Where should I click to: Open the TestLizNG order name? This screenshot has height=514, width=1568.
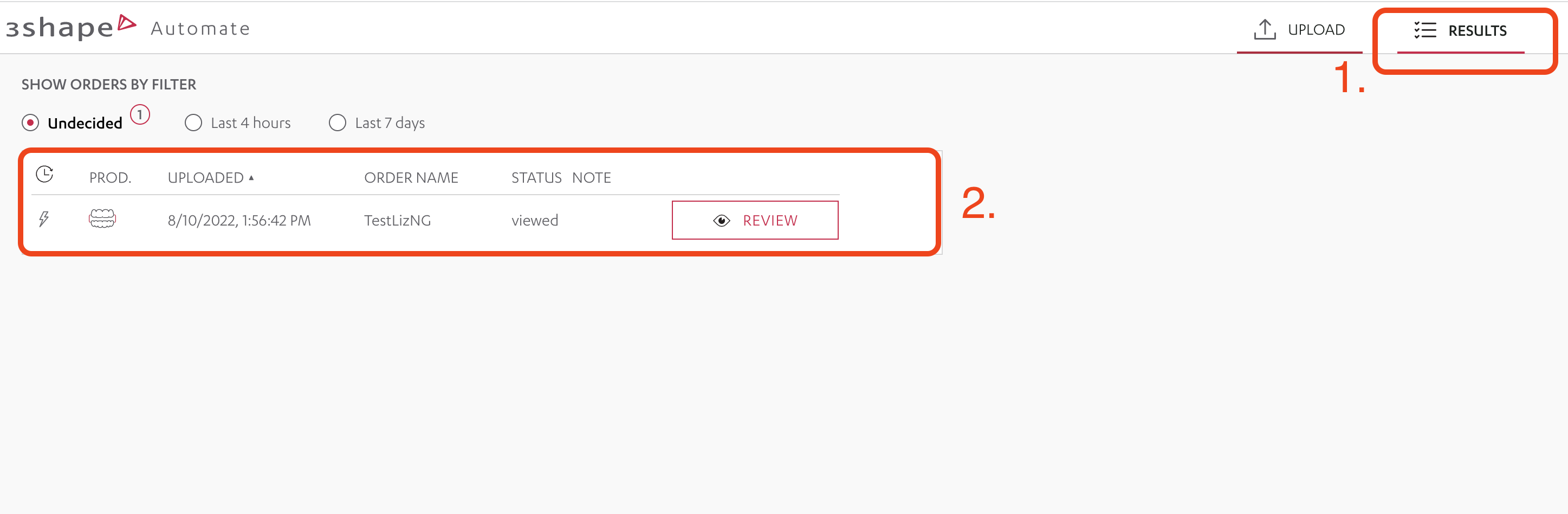(x=398, y=221)
